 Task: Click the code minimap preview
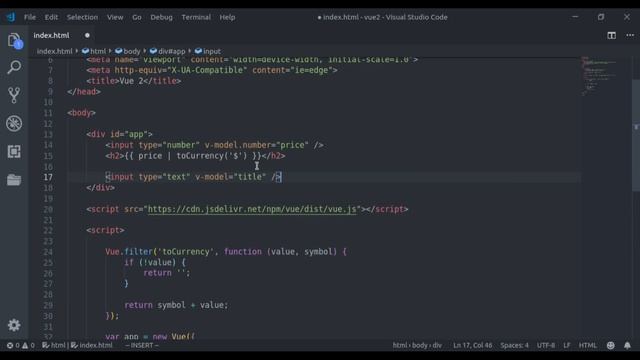599,76
